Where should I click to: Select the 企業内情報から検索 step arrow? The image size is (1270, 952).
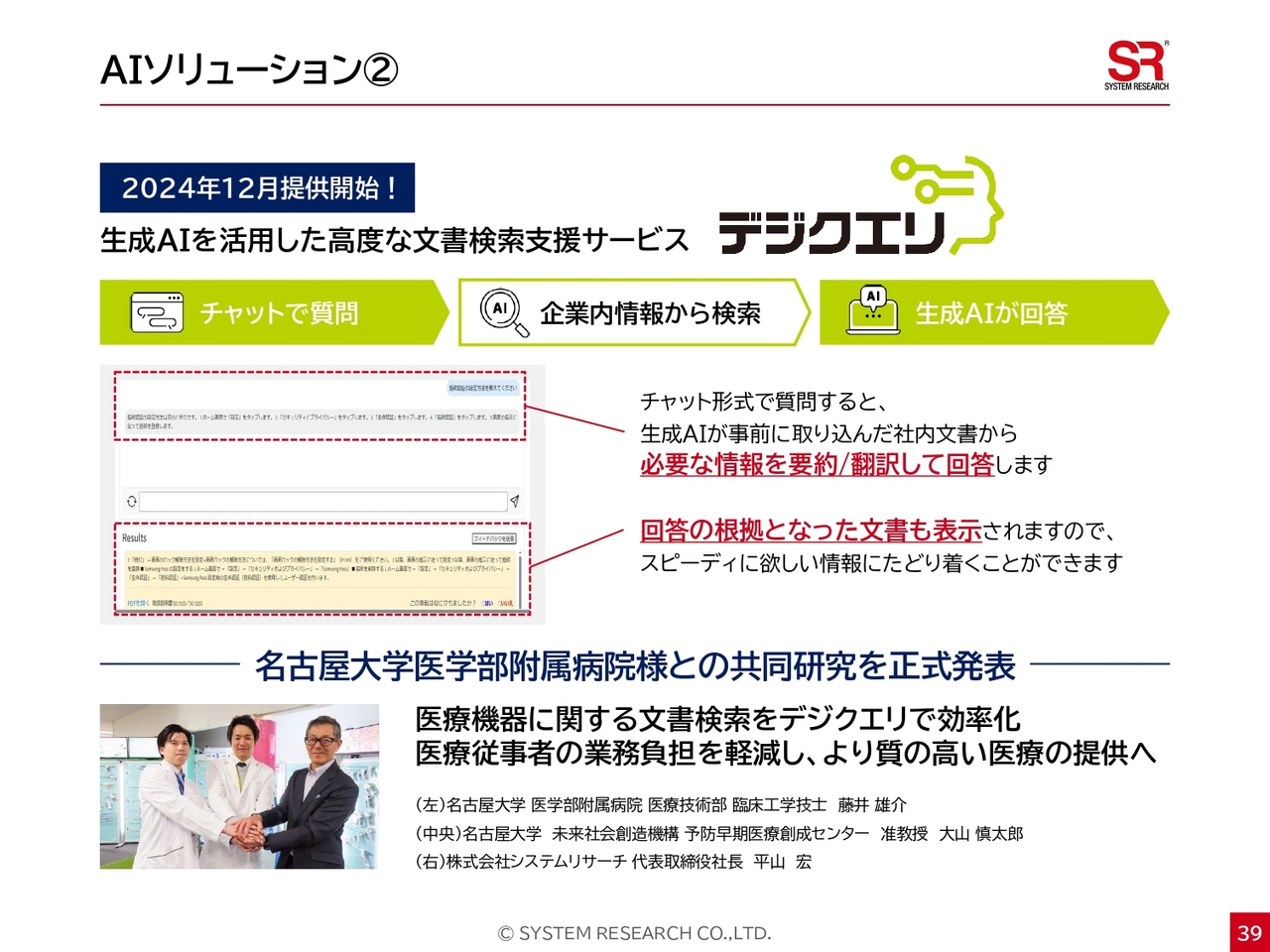point(634,312)
